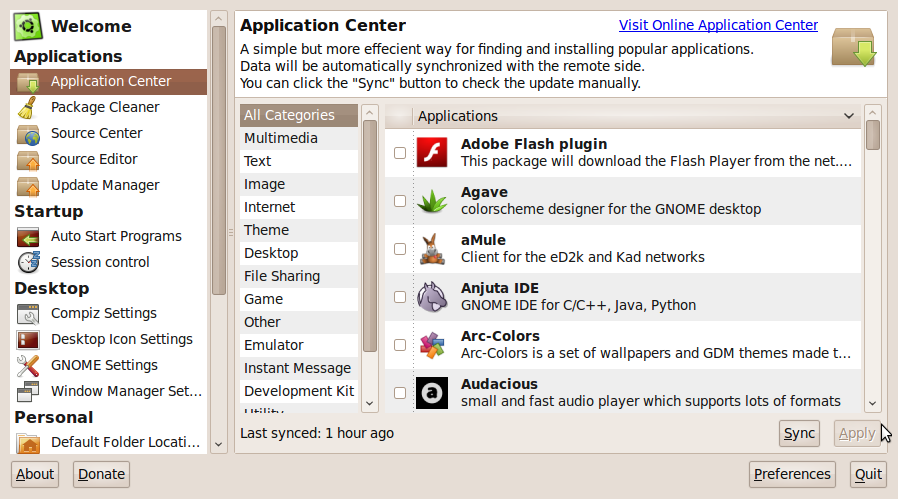Click the sidebar scroll-down arrow

[219, 443]
